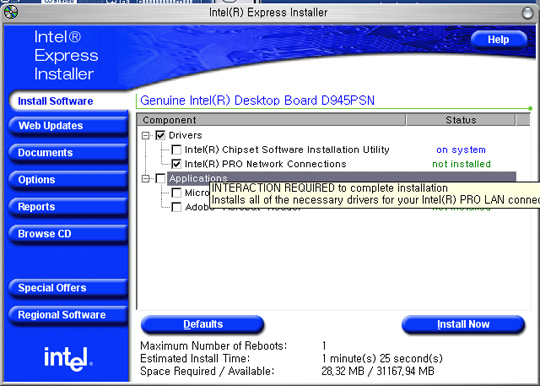Click the Component column header
This screenshot has width=540, height=386.
[x=271, y=120]
